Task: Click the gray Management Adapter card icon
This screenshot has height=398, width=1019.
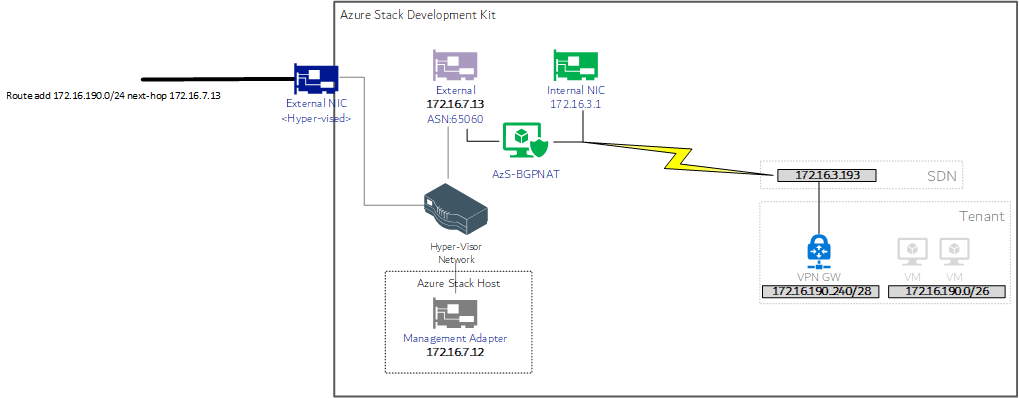Action: point(455,313)
